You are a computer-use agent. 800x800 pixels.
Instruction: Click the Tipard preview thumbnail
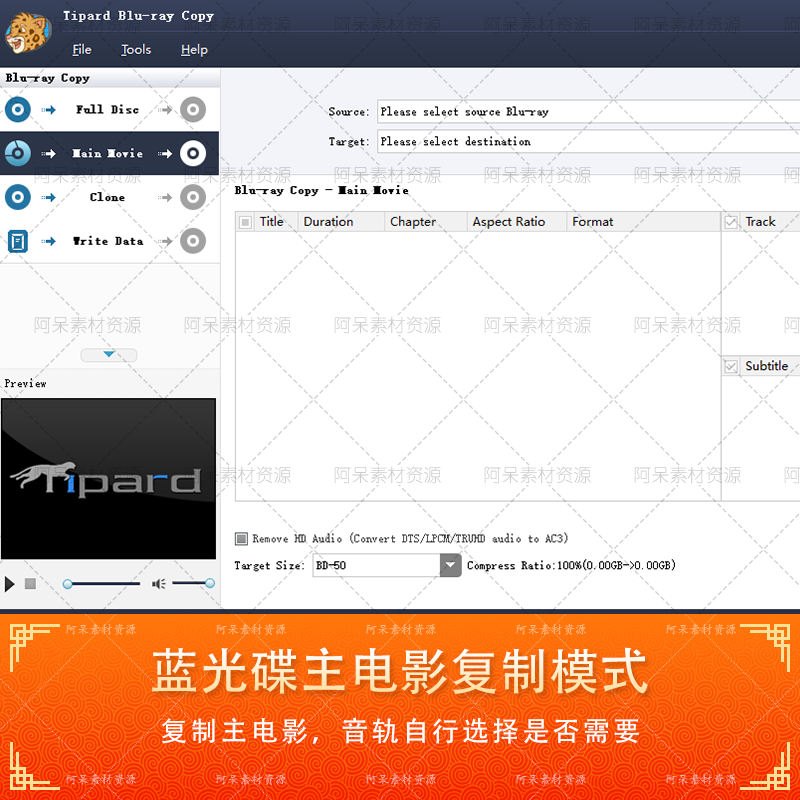pos(108,479)
